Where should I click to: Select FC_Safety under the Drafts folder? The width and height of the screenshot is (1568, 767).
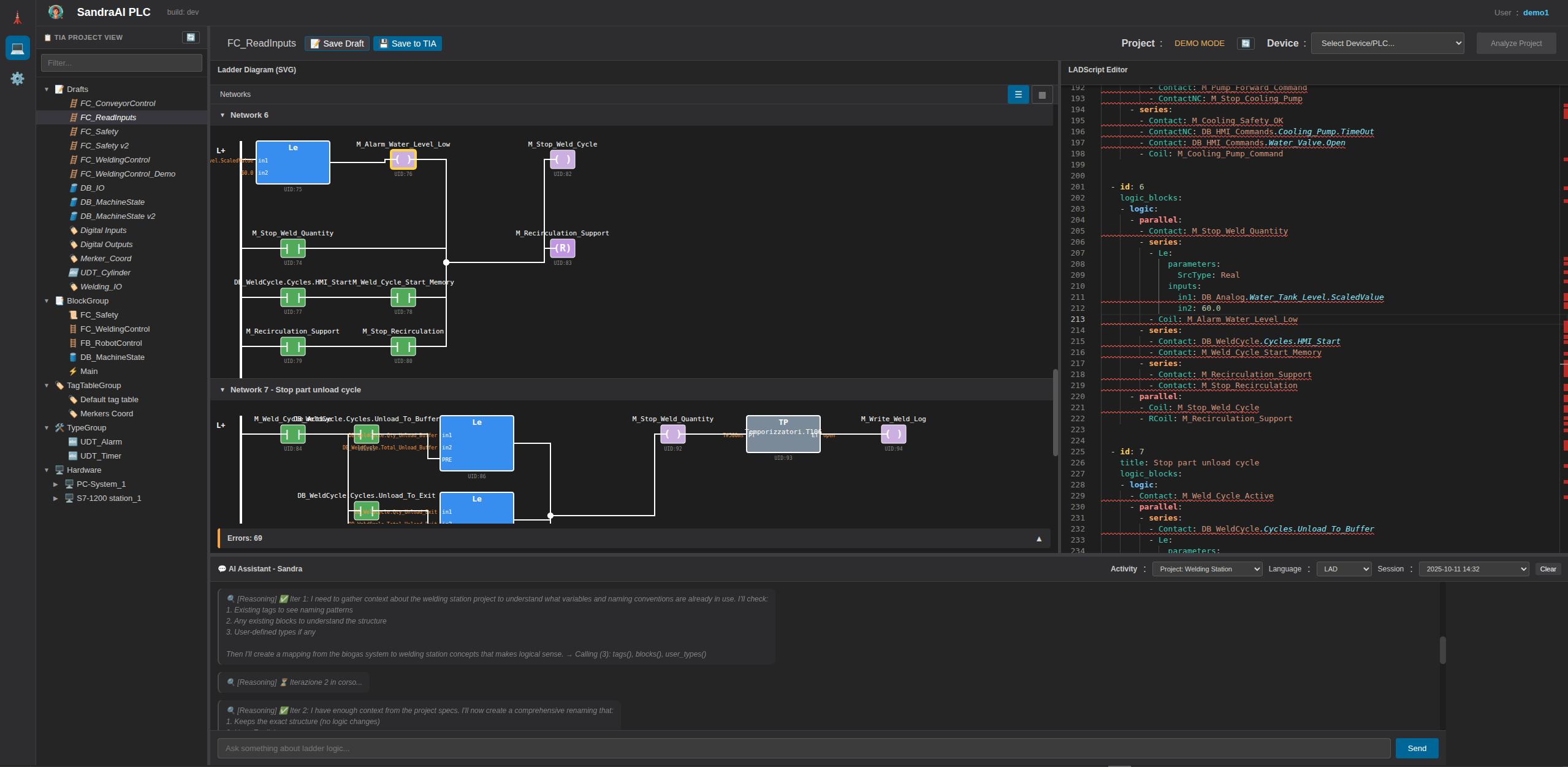tap(100, 131)
